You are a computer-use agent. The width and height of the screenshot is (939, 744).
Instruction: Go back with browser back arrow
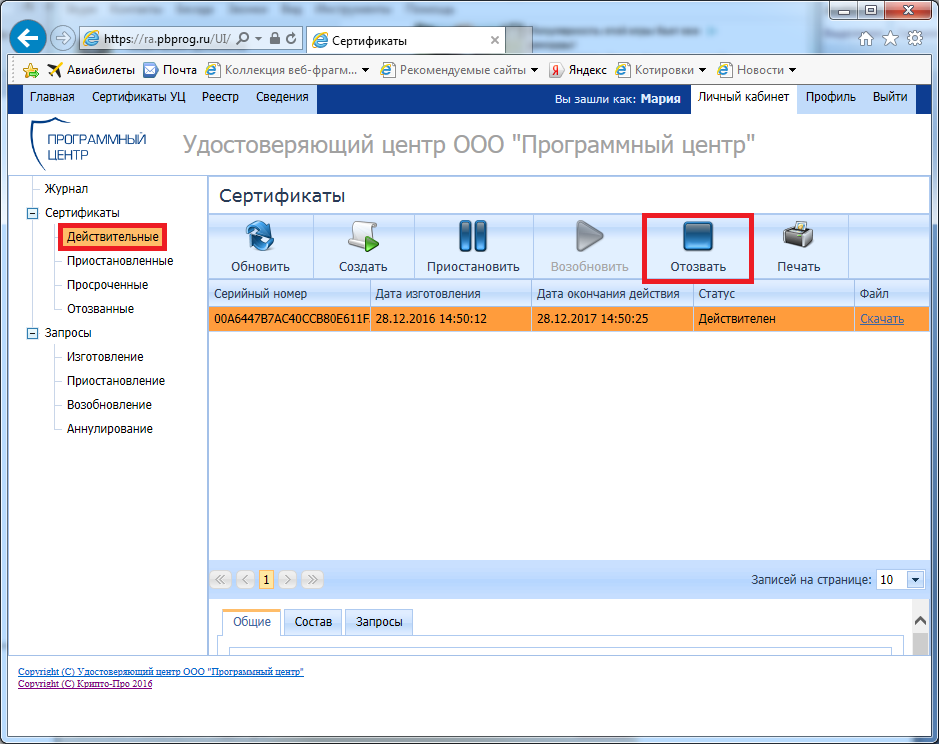[x=28, y=38]
